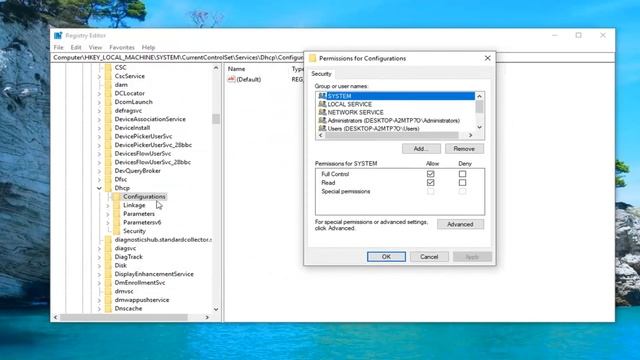640x360 pixels.
Task: Select the DisplayEnhancementService key
Action: tap(154, 274)
